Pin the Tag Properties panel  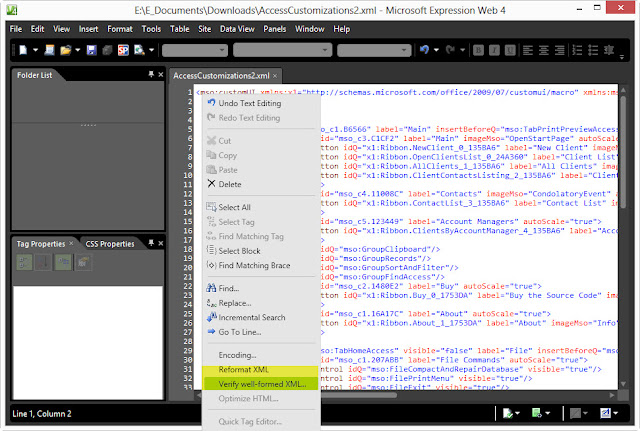151,243
